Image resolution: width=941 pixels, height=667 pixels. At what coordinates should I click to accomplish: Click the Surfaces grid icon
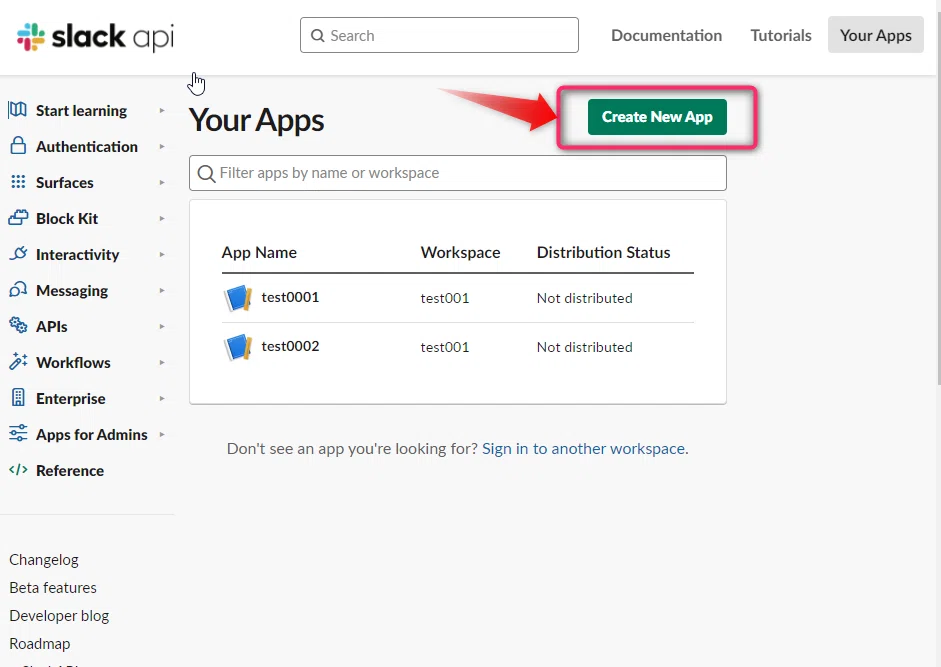point(18,182)
